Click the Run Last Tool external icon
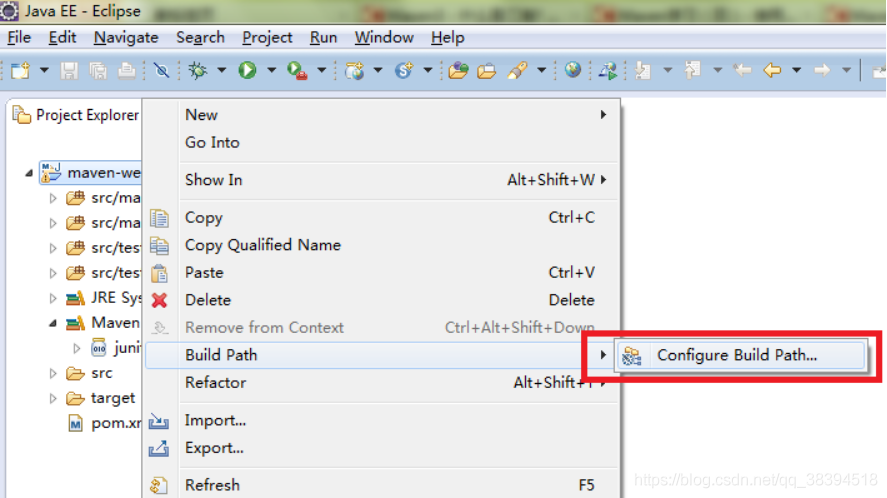Viewport: 887px width, 498px height. (x=297, y=71)
